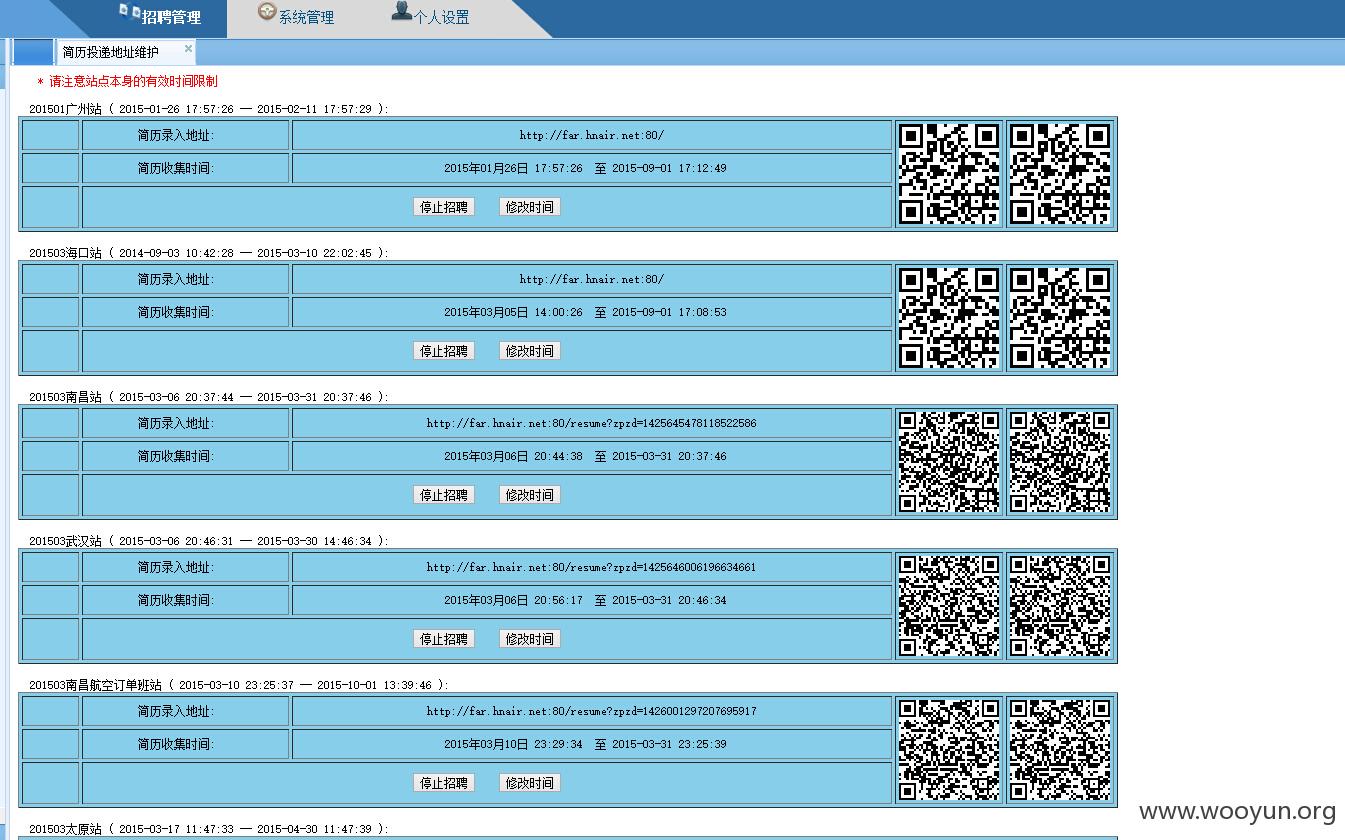The height and width of the screenshot is (840, 1345).
Task: Click first QR code of 南昌航空订单班站
Action: tap(949, 750)
